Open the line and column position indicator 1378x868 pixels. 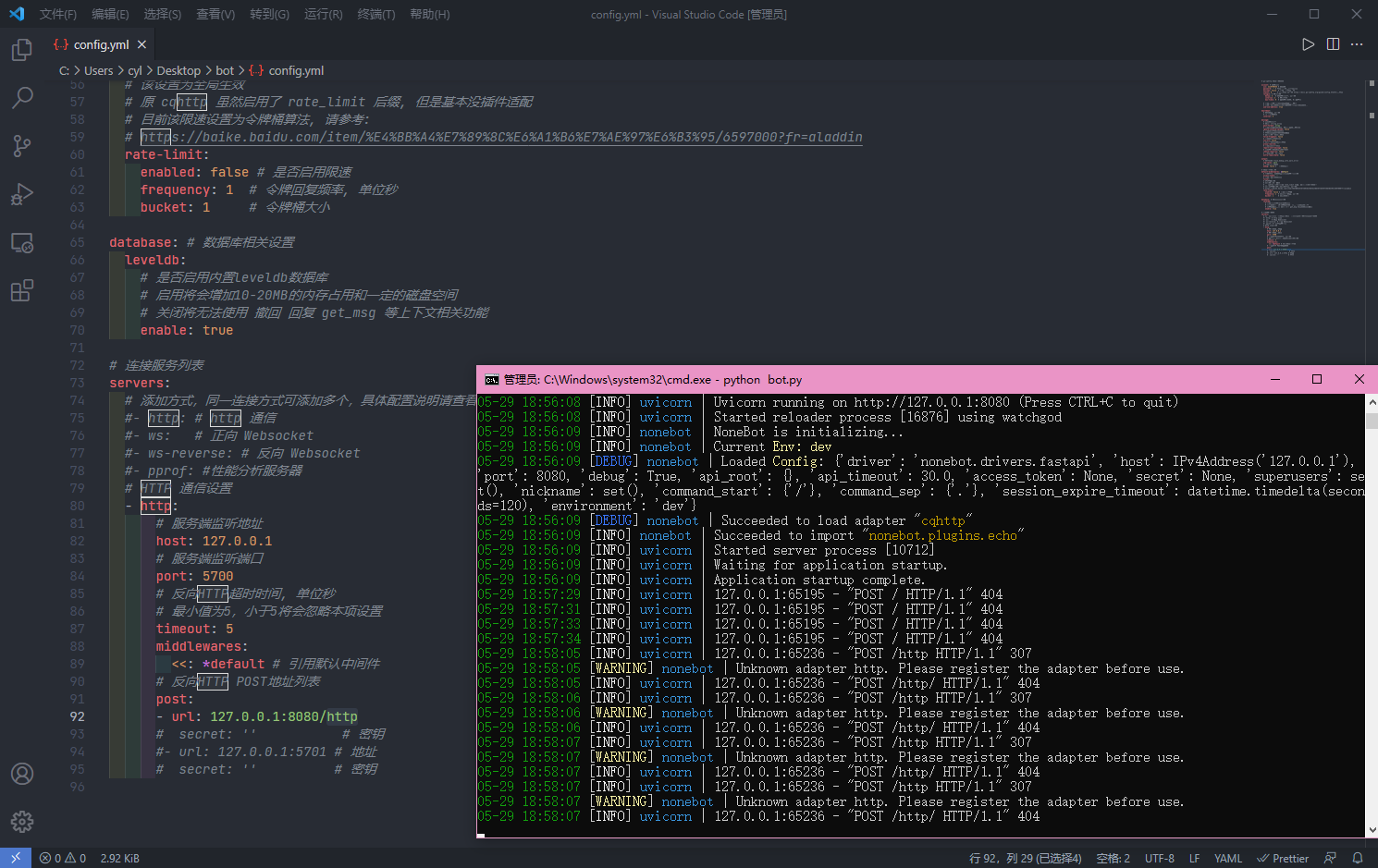point(1025,858)
